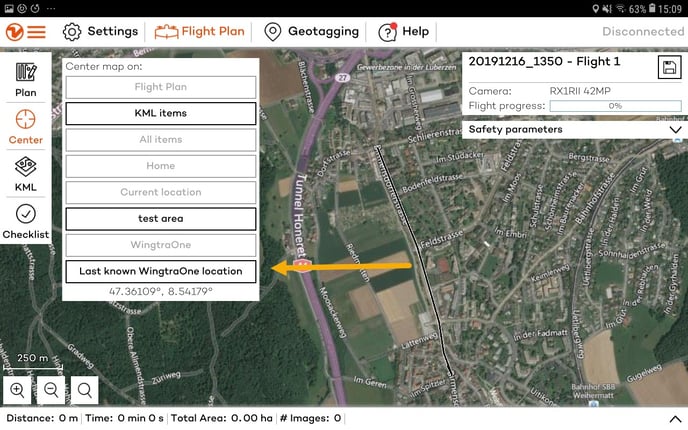Open the pre-flight Checklist
The width and height of the screenshot is (688, 430).
pyautogui.click(x=26, y=221)
